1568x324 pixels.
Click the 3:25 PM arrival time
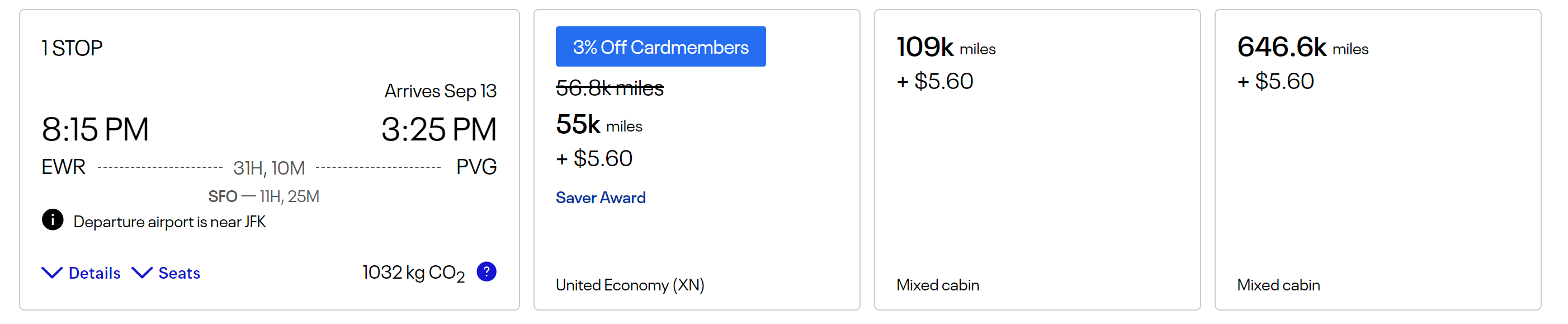439,130
